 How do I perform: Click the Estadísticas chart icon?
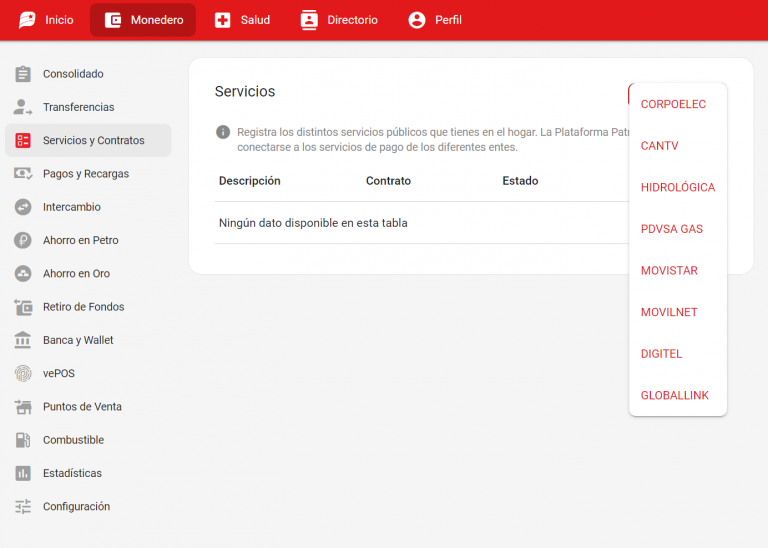coord(23,474)
